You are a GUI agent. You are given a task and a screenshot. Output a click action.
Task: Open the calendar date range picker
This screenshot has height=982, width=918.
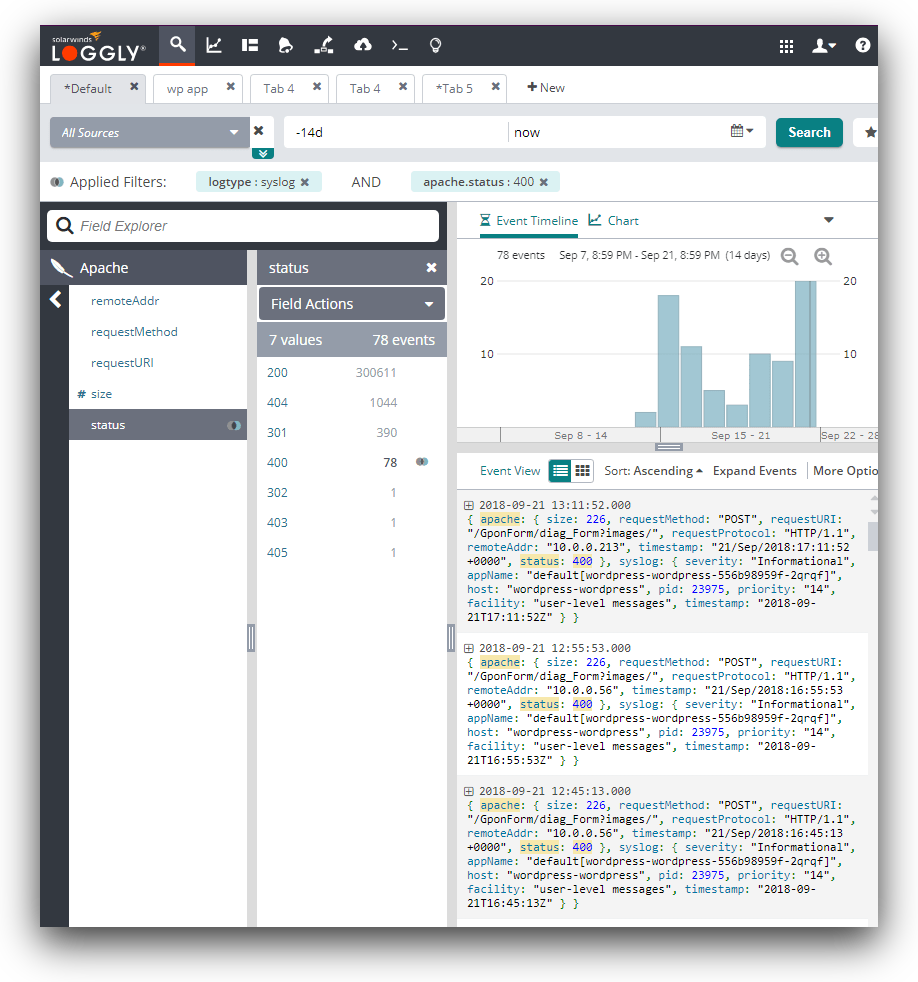[741, 132]
